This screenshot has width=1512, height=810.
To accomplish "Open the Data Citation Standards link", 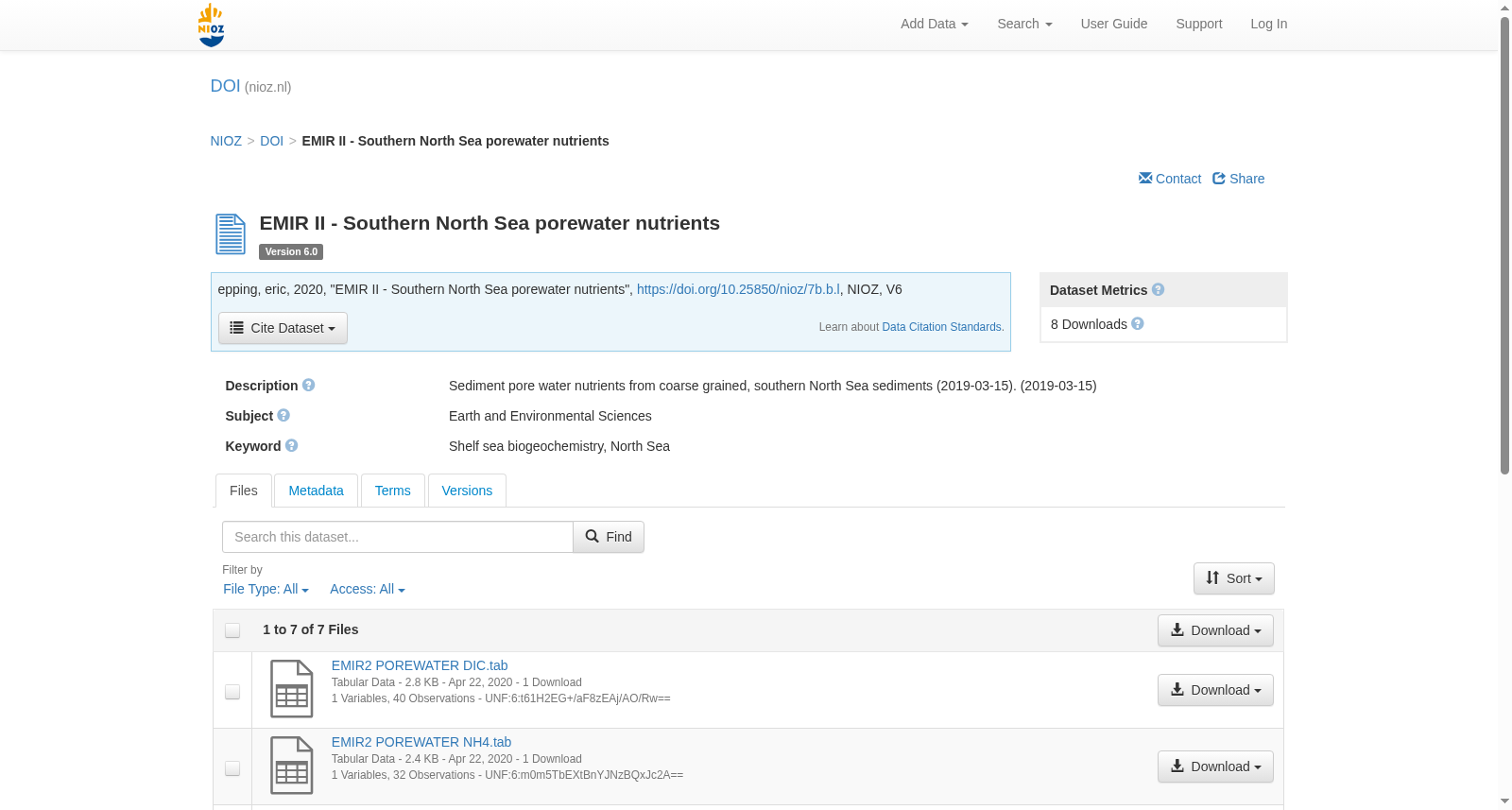I will pyautogui.click(x=941, y=327).
